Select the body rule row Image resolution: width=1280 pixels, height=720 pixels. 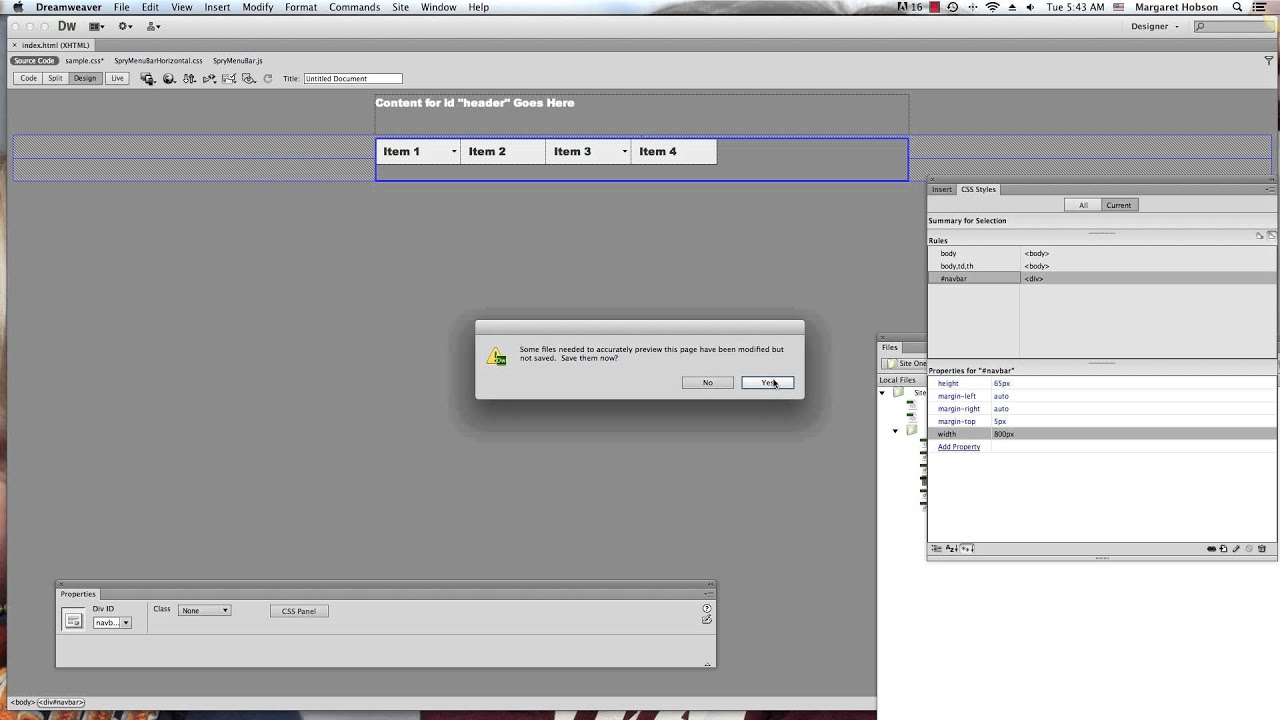1102,254
